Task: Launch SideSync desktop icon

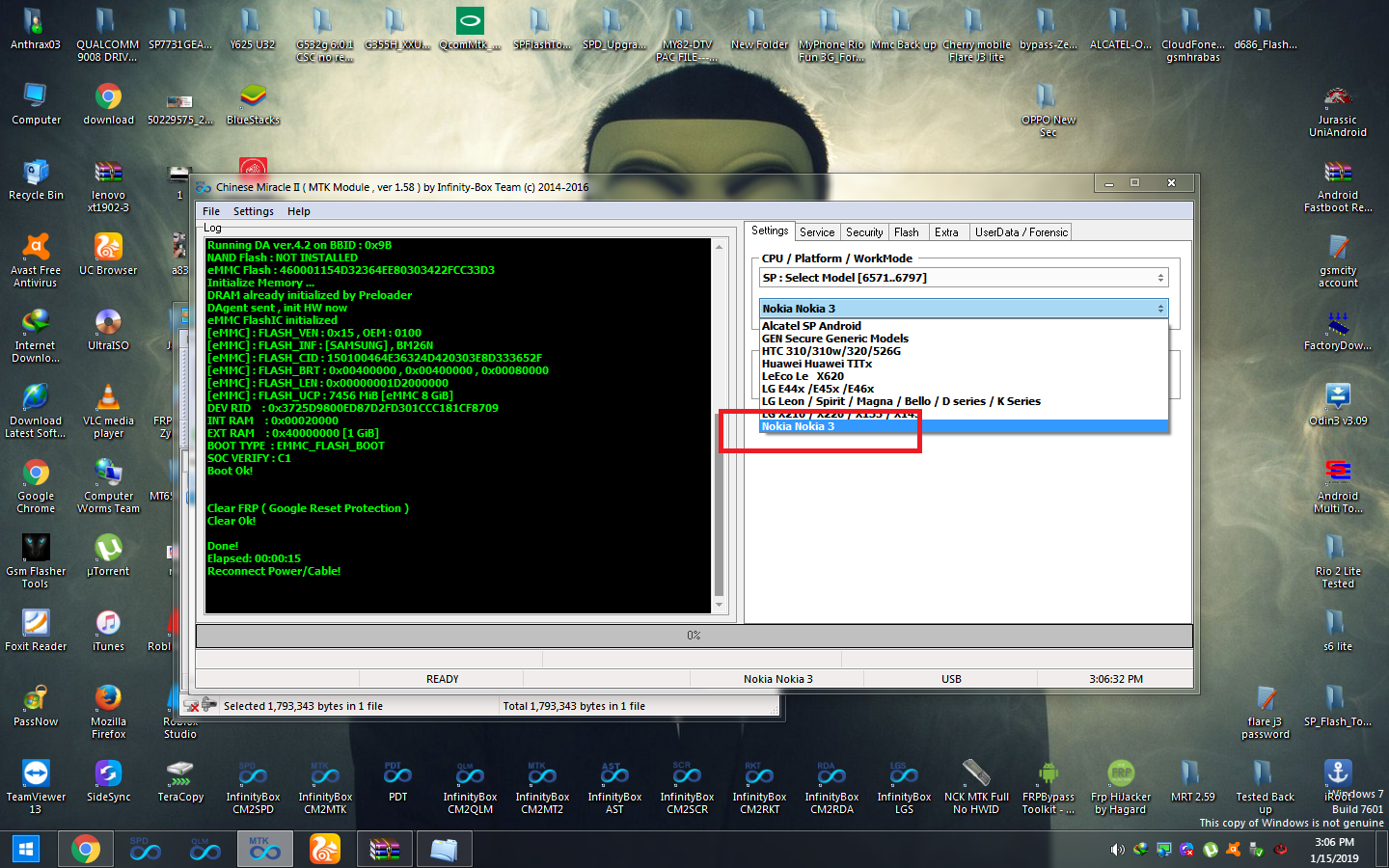Action: [108, 781]
